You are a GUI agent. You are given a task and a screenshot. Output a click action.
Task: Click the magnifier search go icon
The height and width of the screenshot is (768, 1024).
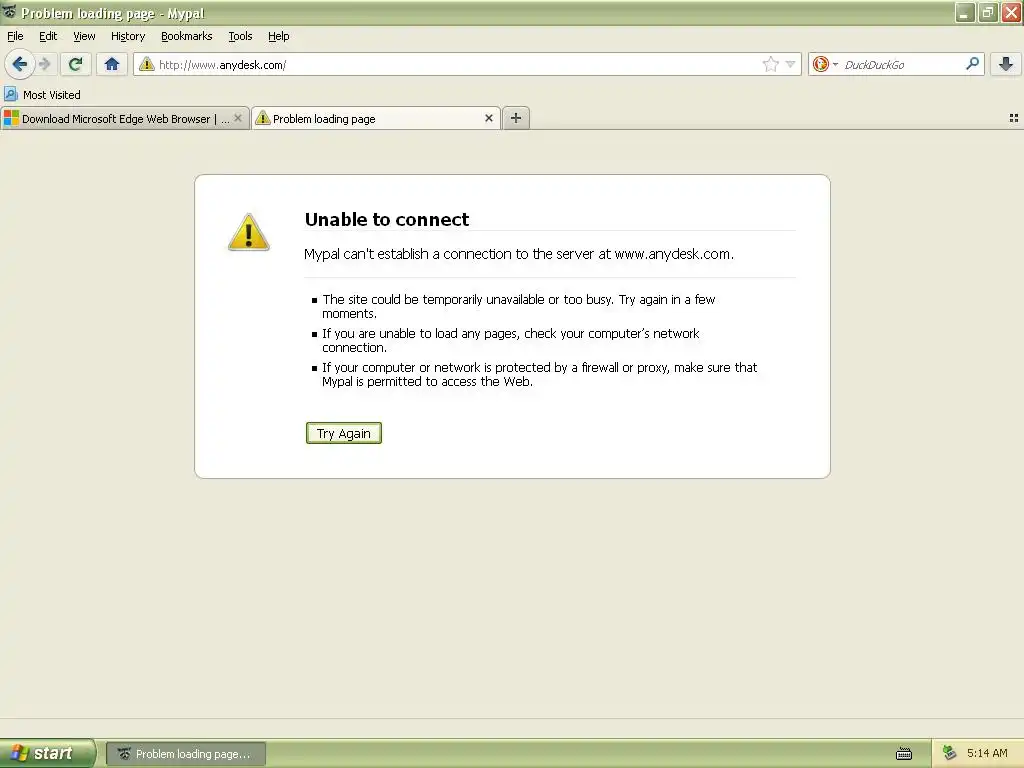click(972, 63)
